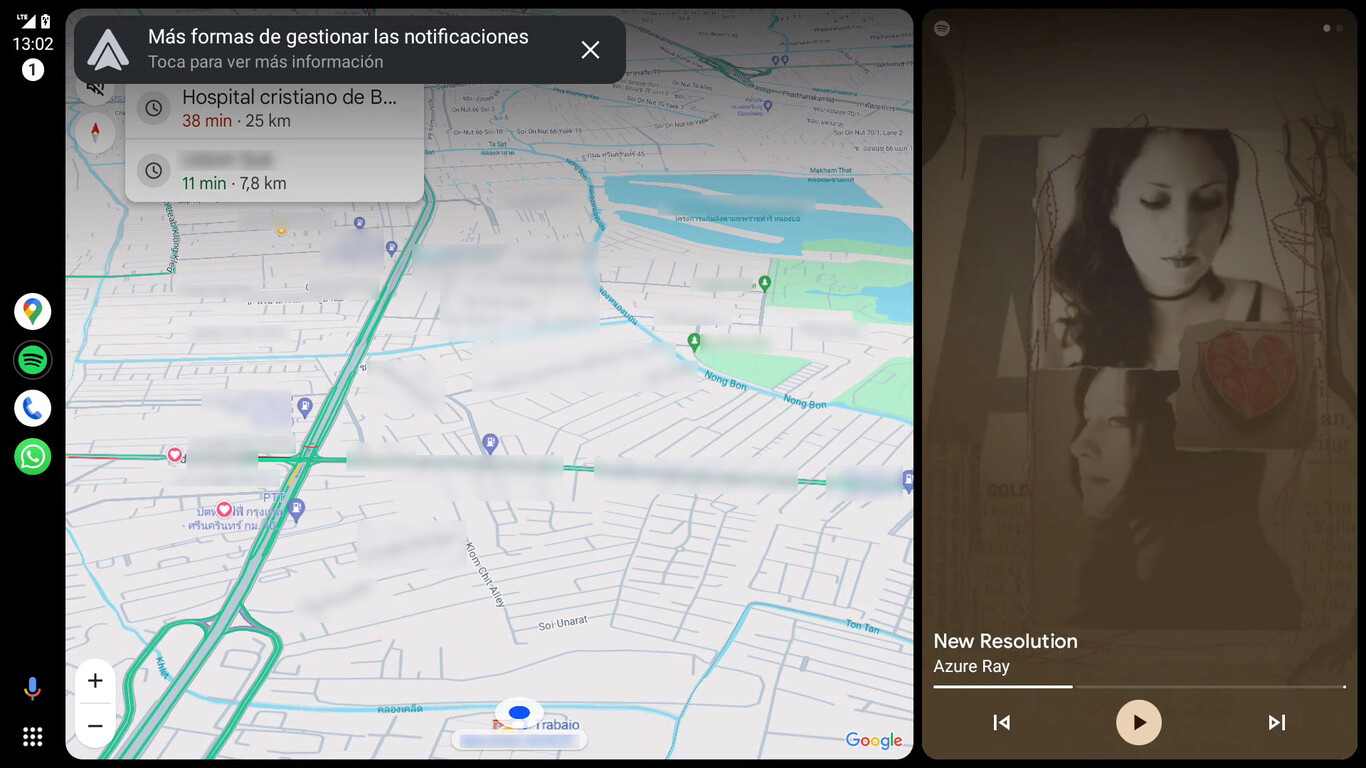Viewport: 1366px width, 768px height.
Task: Tap the 'Ton Tan' street label
Action: click(862, 626)
